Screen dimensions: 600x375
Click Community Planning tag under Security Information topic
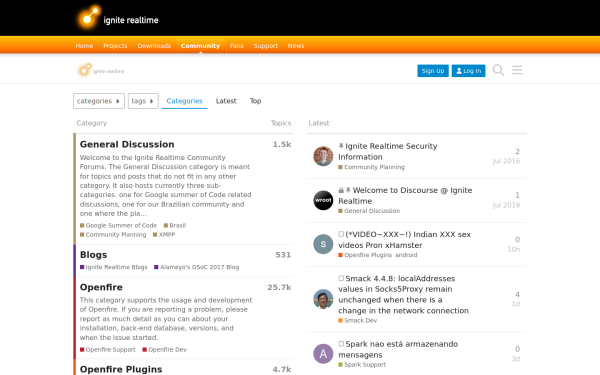click(371, 167)
